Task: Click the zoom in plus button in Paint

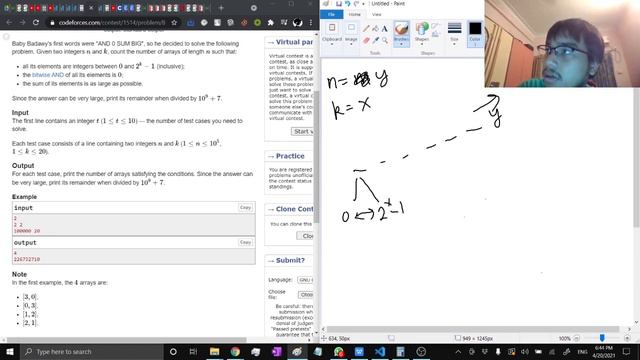Action: [x=627, y=338]
